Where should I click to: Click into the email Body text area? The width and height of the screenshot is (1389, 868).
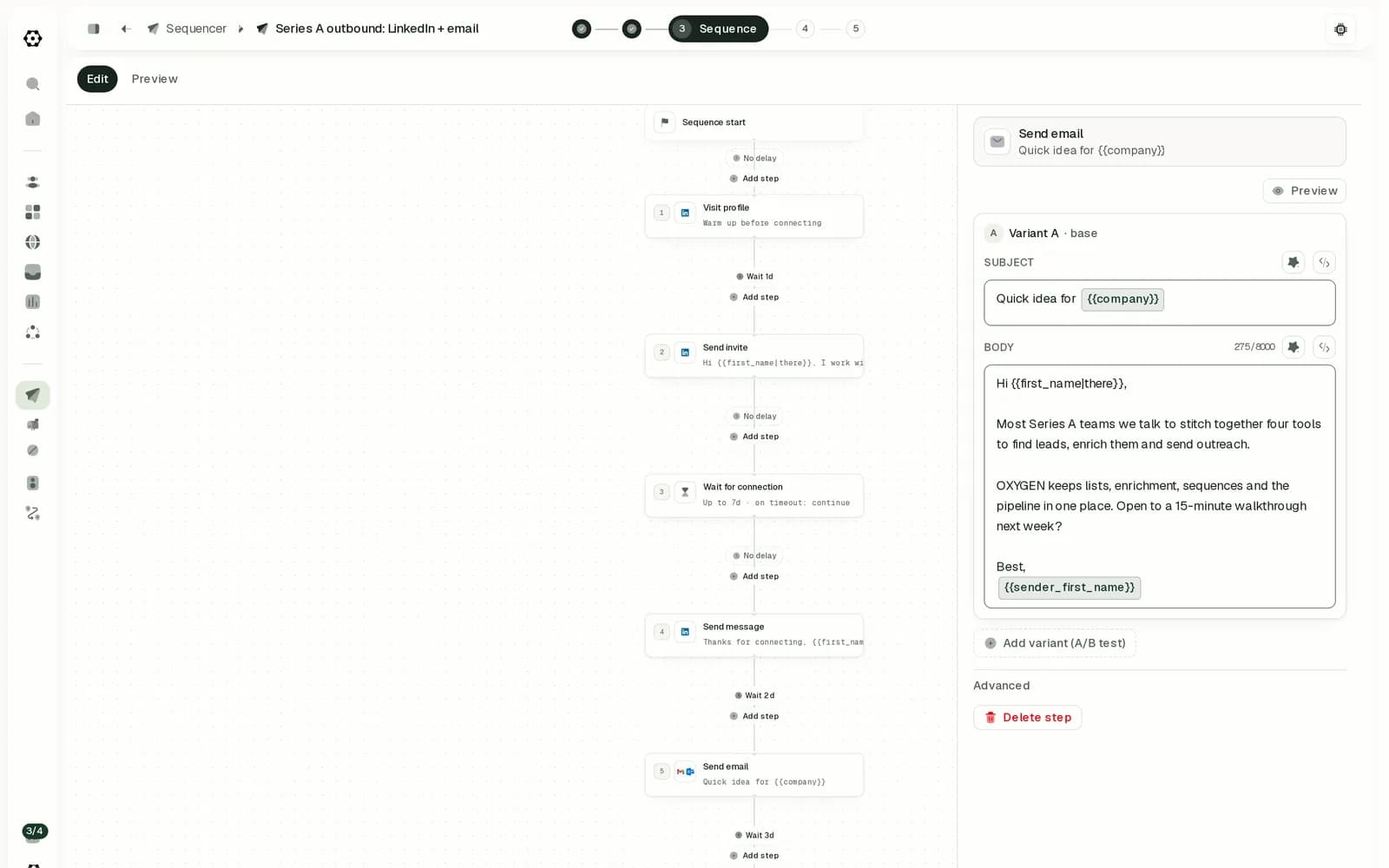tap(1159, 486)
